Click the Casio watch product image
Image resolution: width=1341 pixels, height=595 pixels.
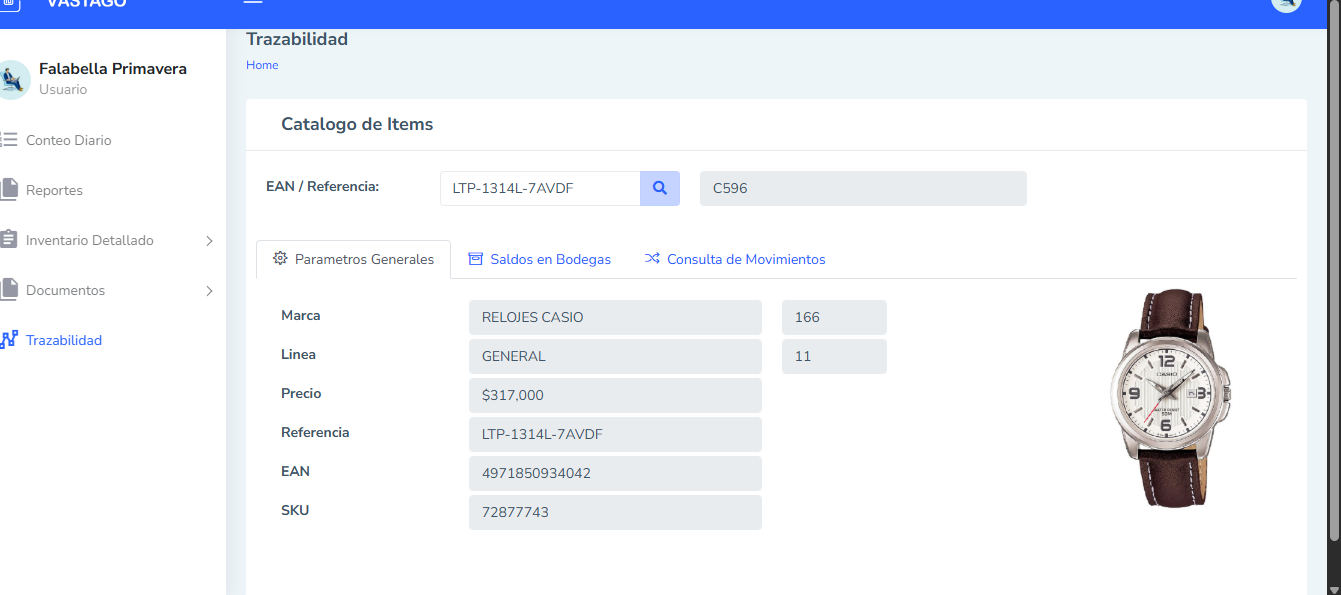tap(1170, 398)
